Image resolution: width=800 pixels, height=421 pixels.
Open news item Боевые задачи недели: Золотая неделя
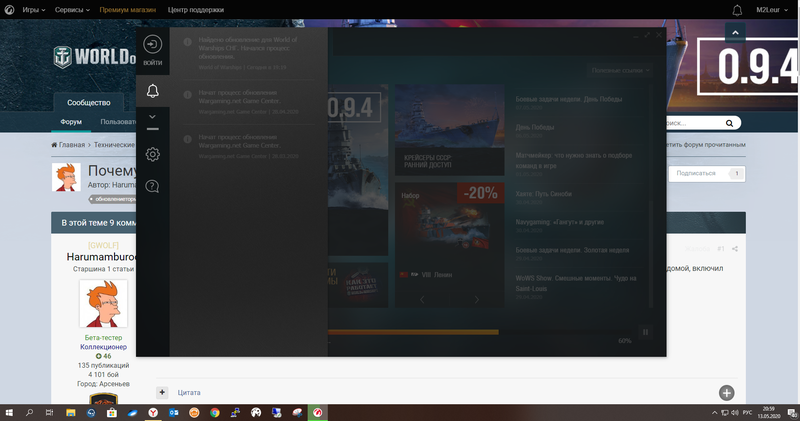[x=572, y=250]
